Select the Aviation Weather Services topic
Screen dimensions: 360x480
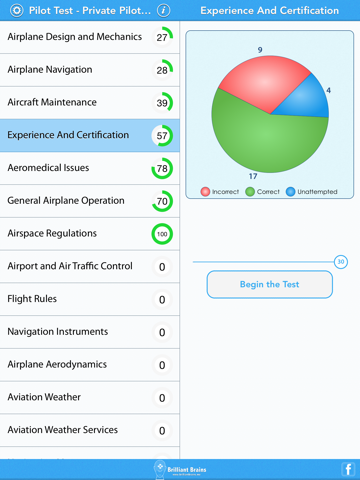[90, 430]
